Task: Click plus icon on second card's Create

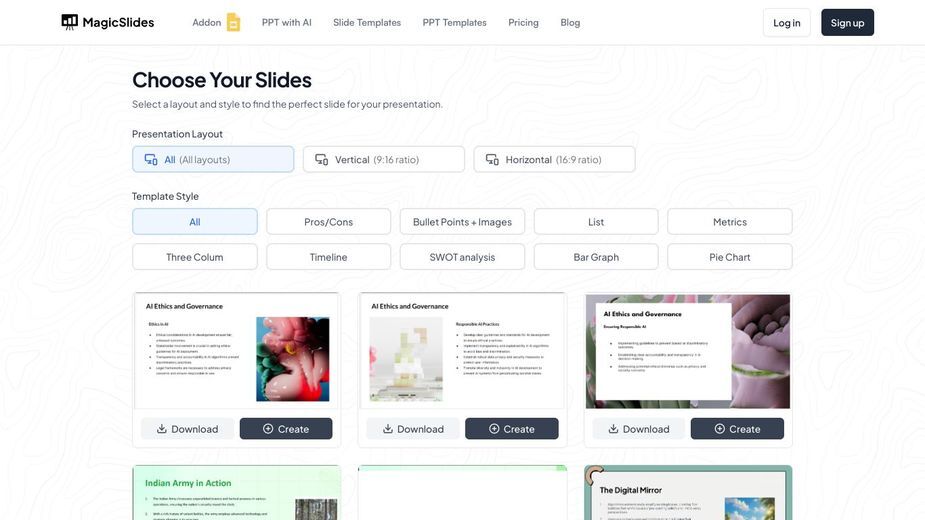Action: pos(494,429)
